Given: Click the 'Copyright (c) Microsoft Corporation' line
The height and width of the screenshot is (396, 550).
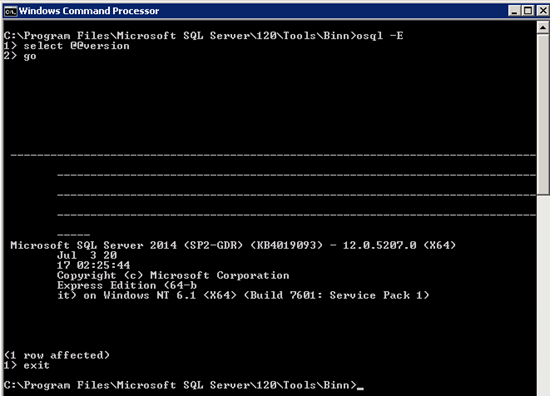Looking at the screenshot, I should 173,275.
